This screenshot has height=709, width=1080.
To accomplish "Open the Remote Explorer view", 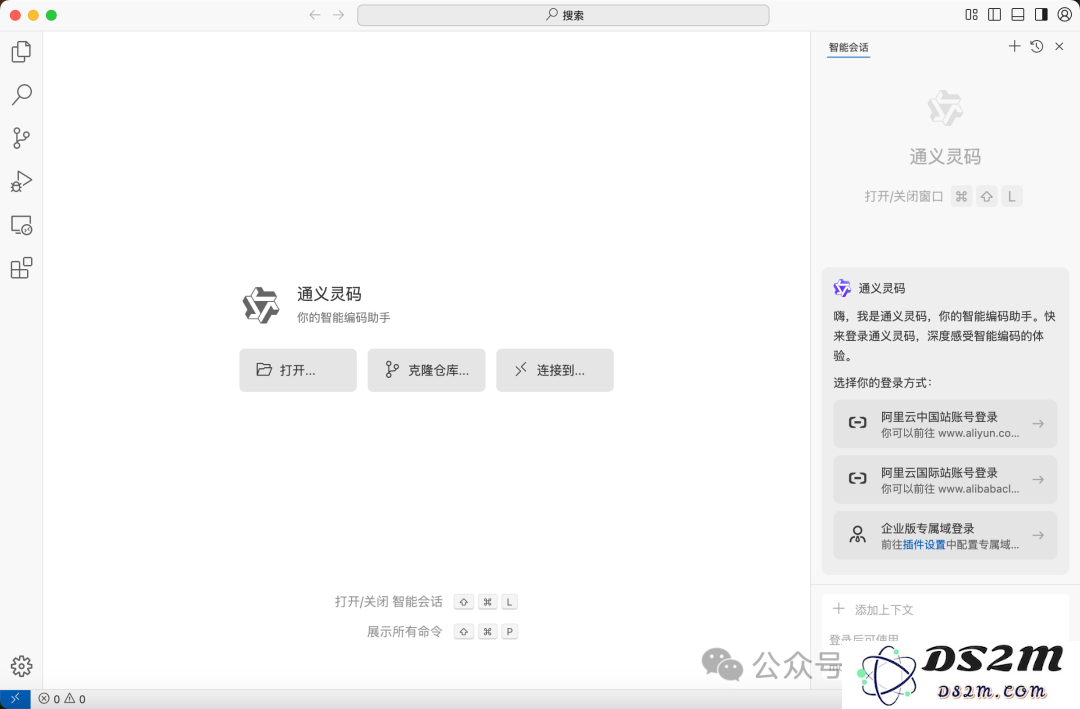I will coord(21,225).
